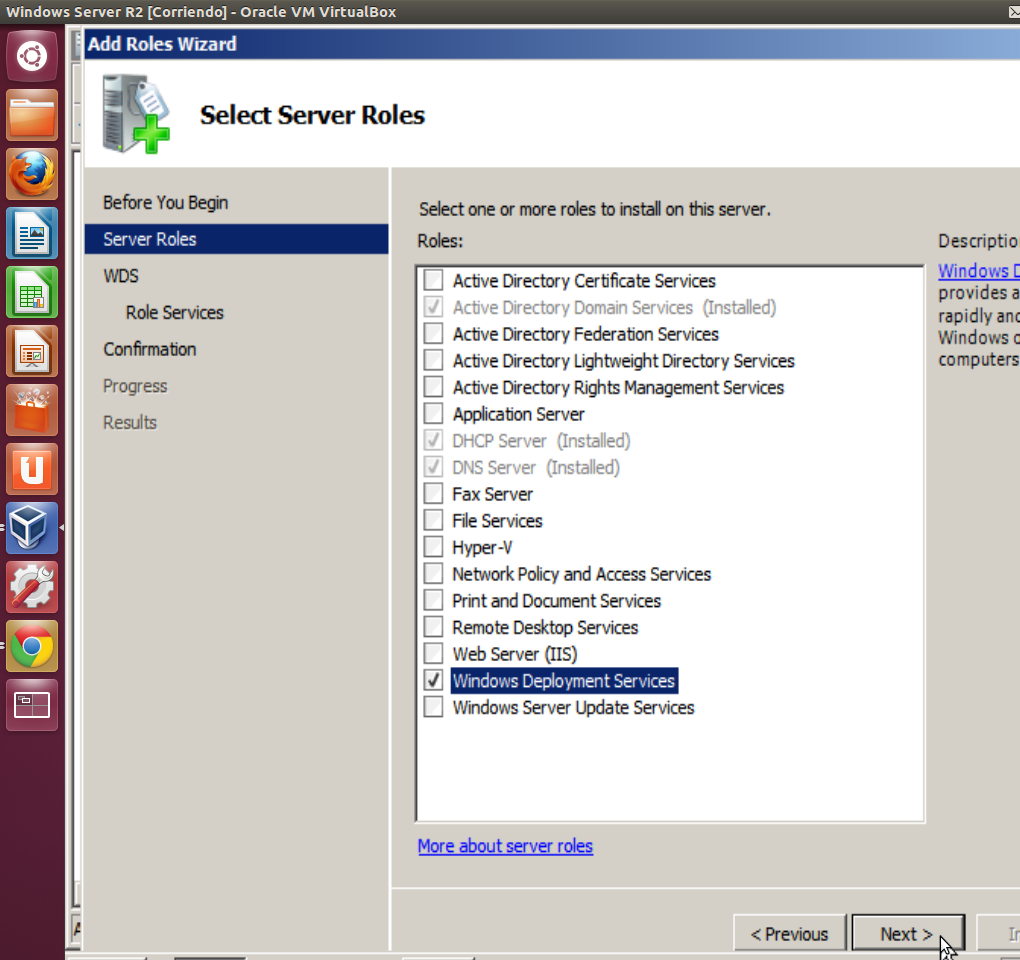Viewport: 1020px width, 960px height.
Task: Select the Web Server (IIS) label
Action: coord(515,654)
